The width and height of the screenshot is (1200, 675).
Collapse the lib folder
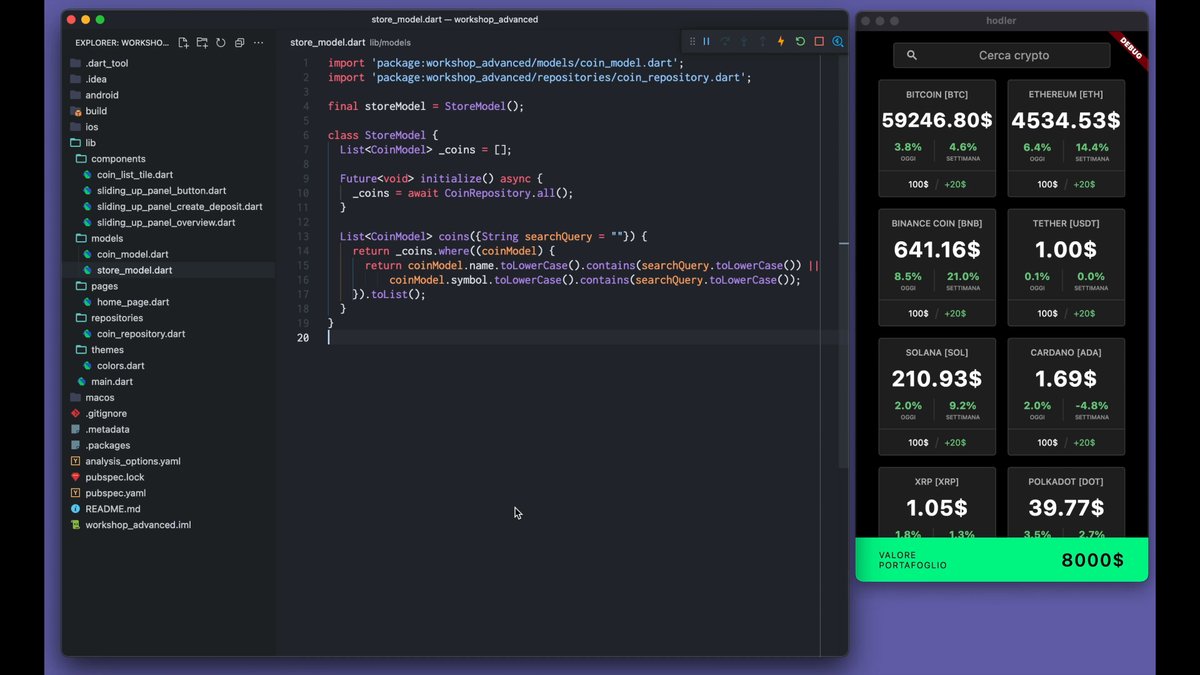coord(90,143)
